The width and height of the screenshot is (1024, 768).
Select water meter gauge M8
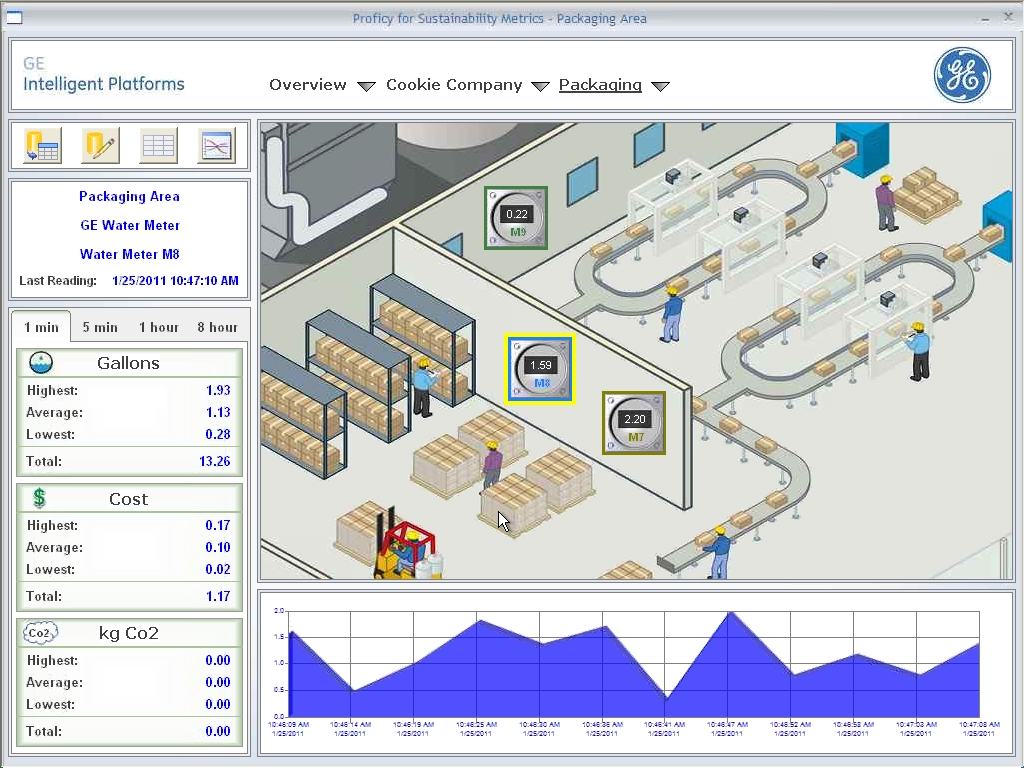[x=540, y=369]
